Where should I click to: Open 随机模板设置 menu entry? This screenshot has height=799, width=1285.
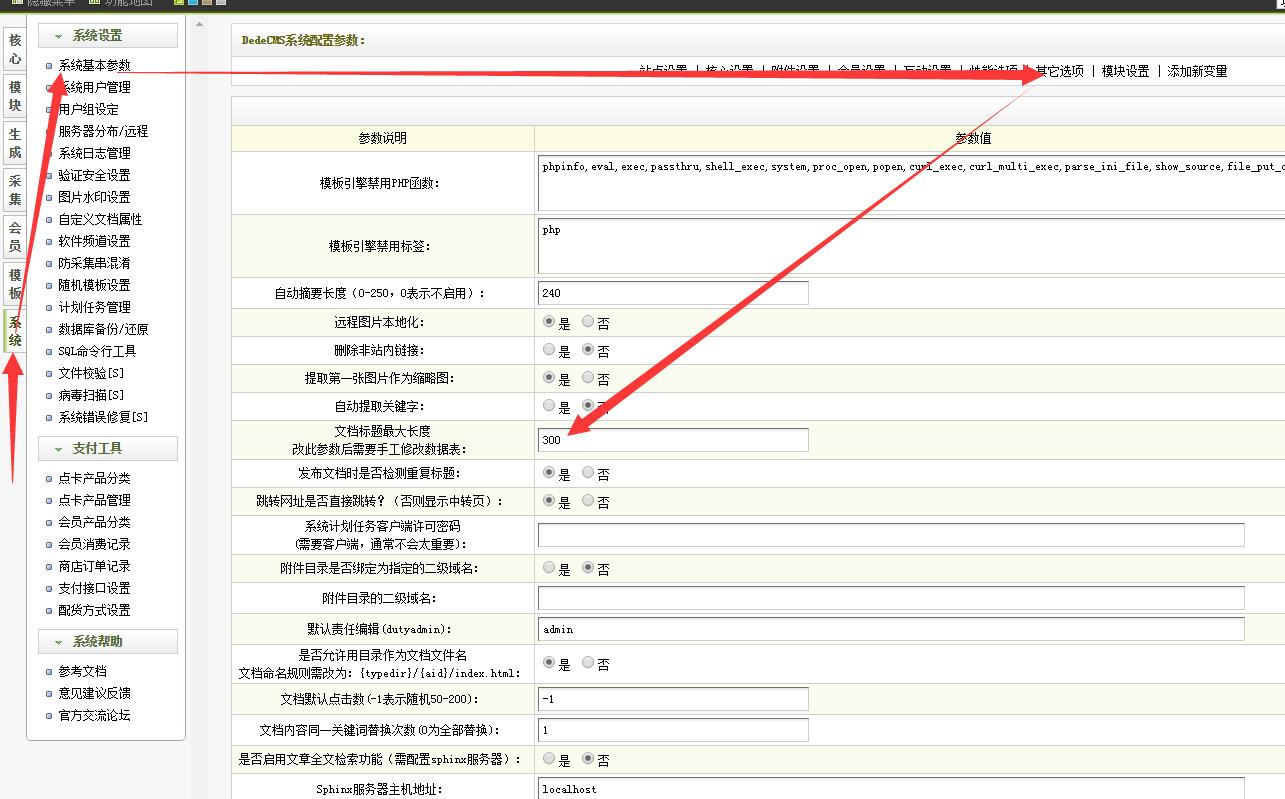94,285
